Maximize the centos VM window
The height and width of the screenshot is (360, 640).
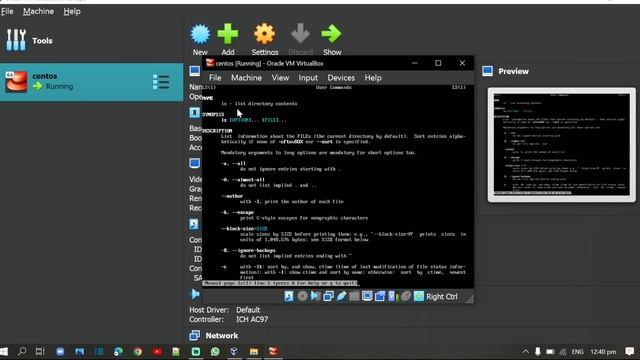point(438,63)
